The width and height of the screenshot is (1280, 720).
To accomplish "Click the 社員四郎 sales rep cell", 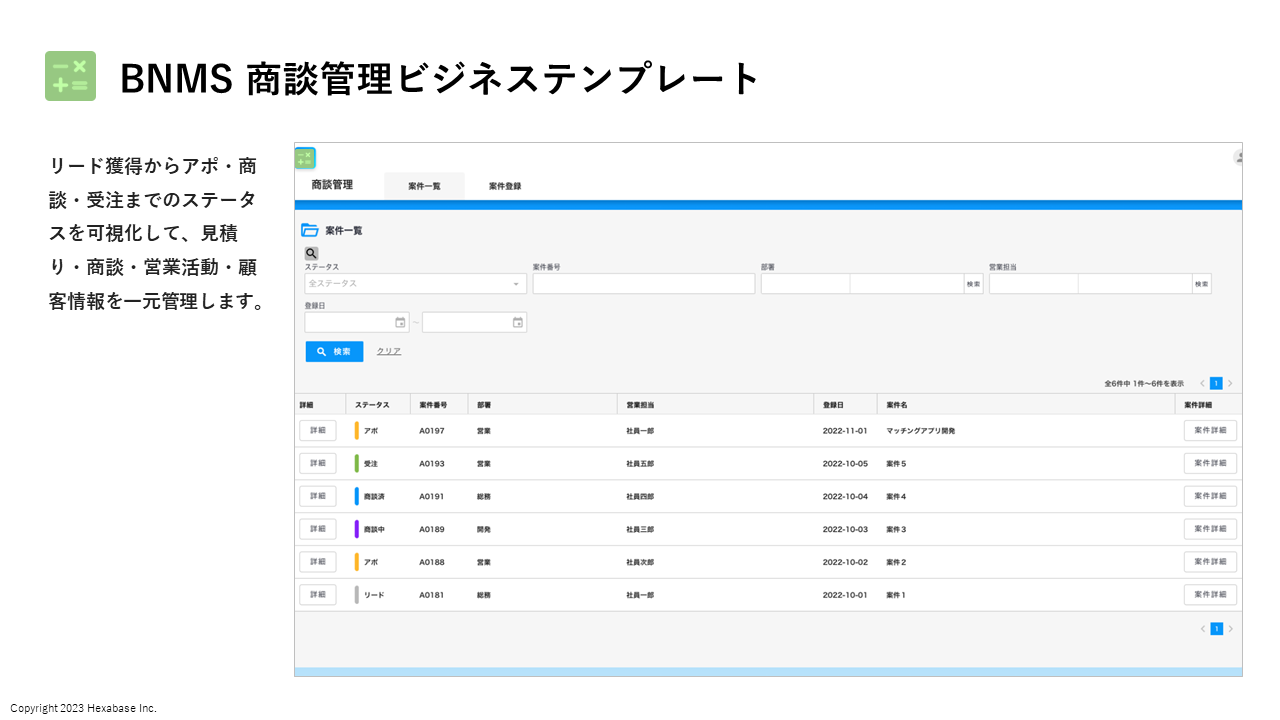I will click(x=640, y=496).
